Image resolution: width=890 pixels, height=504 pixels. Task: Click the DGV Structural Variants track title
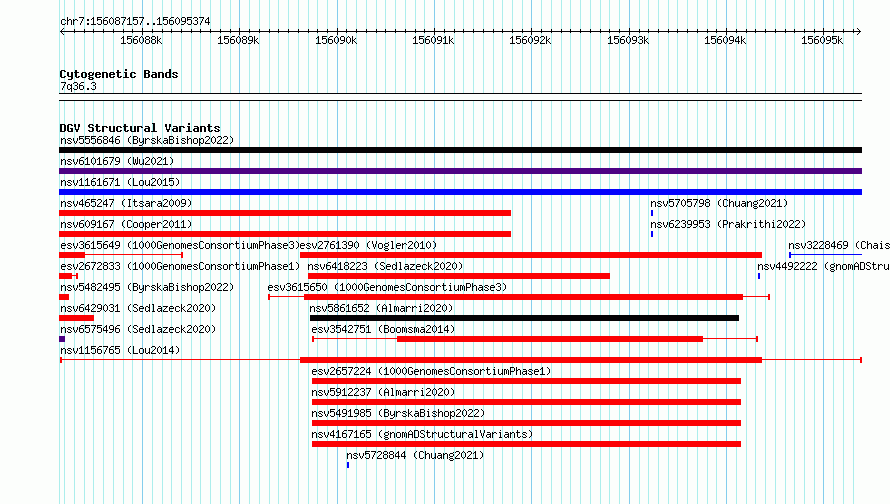click(x=140, y=128)
